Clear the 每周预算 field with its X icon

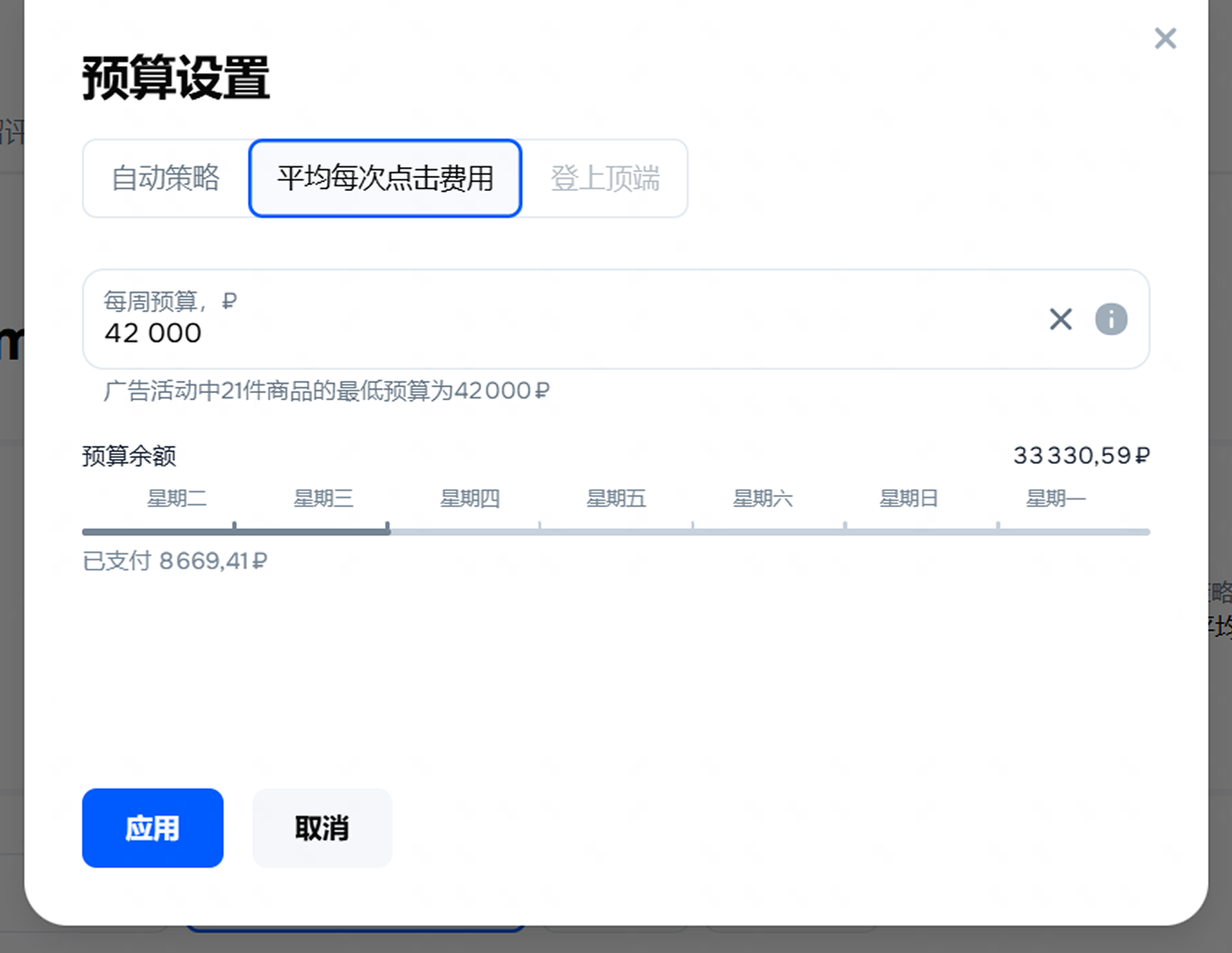point(1060,319)
